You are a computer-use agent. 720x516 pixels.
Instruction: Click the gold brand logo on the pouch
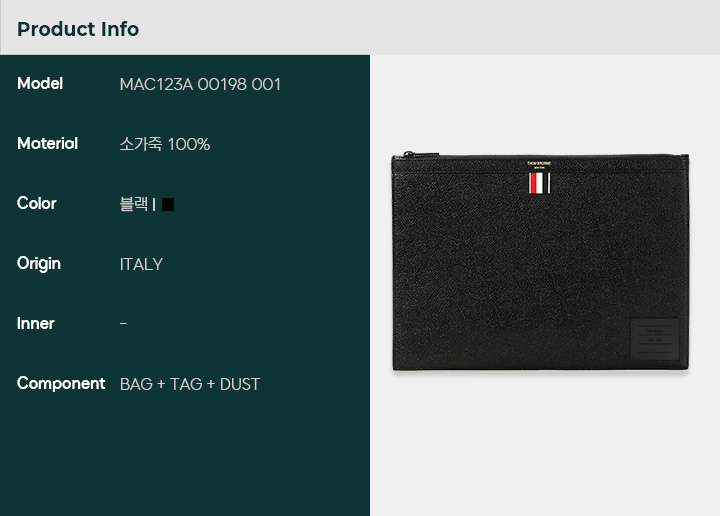click(x=539, y=164)
